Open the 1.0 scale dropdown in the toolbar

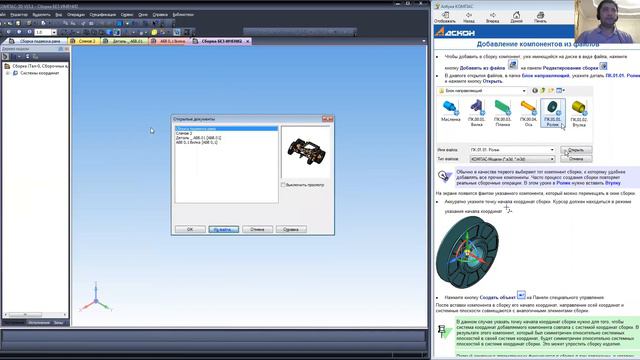click(54, 32)
